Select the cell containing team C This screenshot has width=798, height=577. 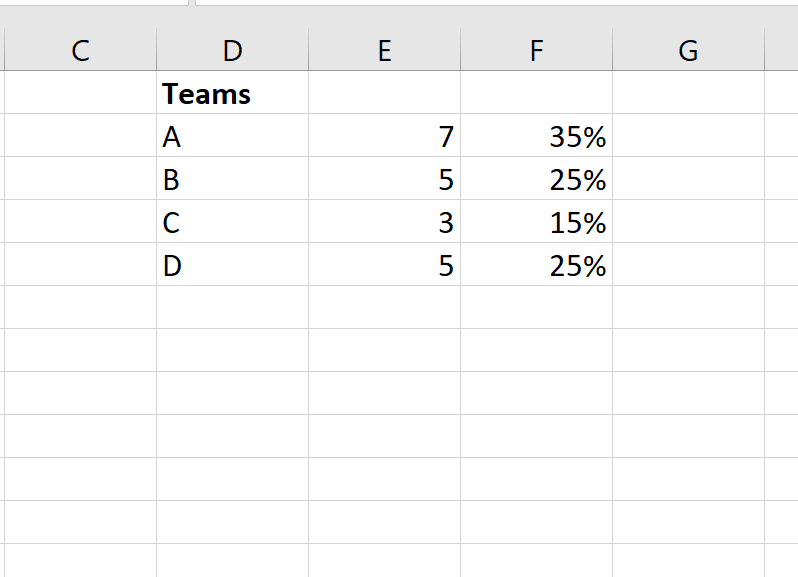click(233, 221)
